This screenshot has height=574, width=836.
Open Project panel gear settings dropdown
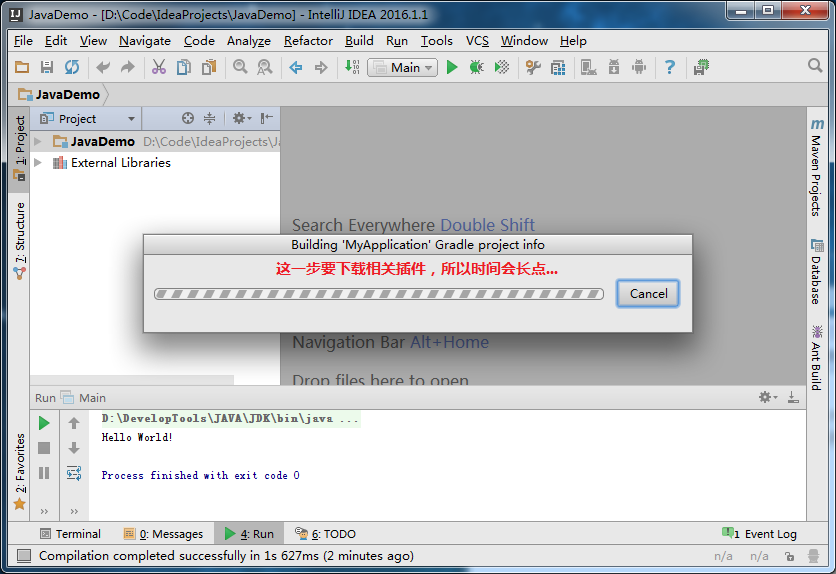click(x=242, y=118)
